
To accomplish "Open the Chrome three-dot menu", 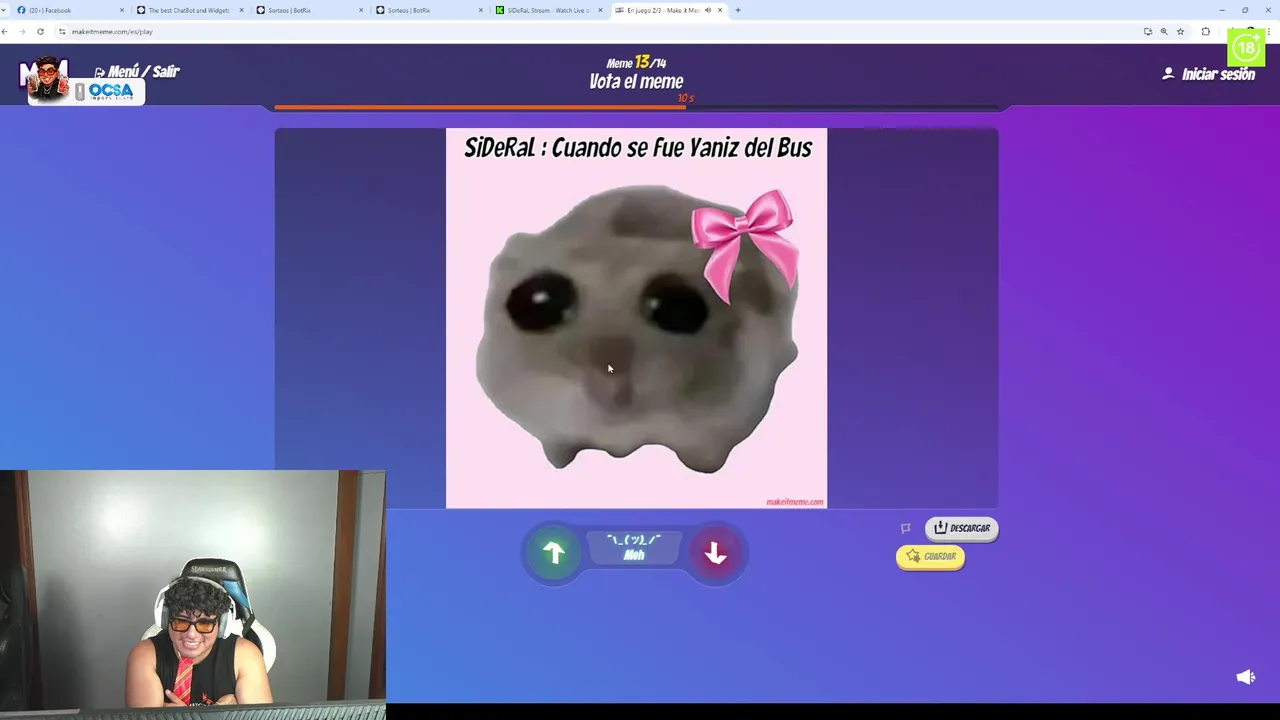I will tap(1270, 31).
